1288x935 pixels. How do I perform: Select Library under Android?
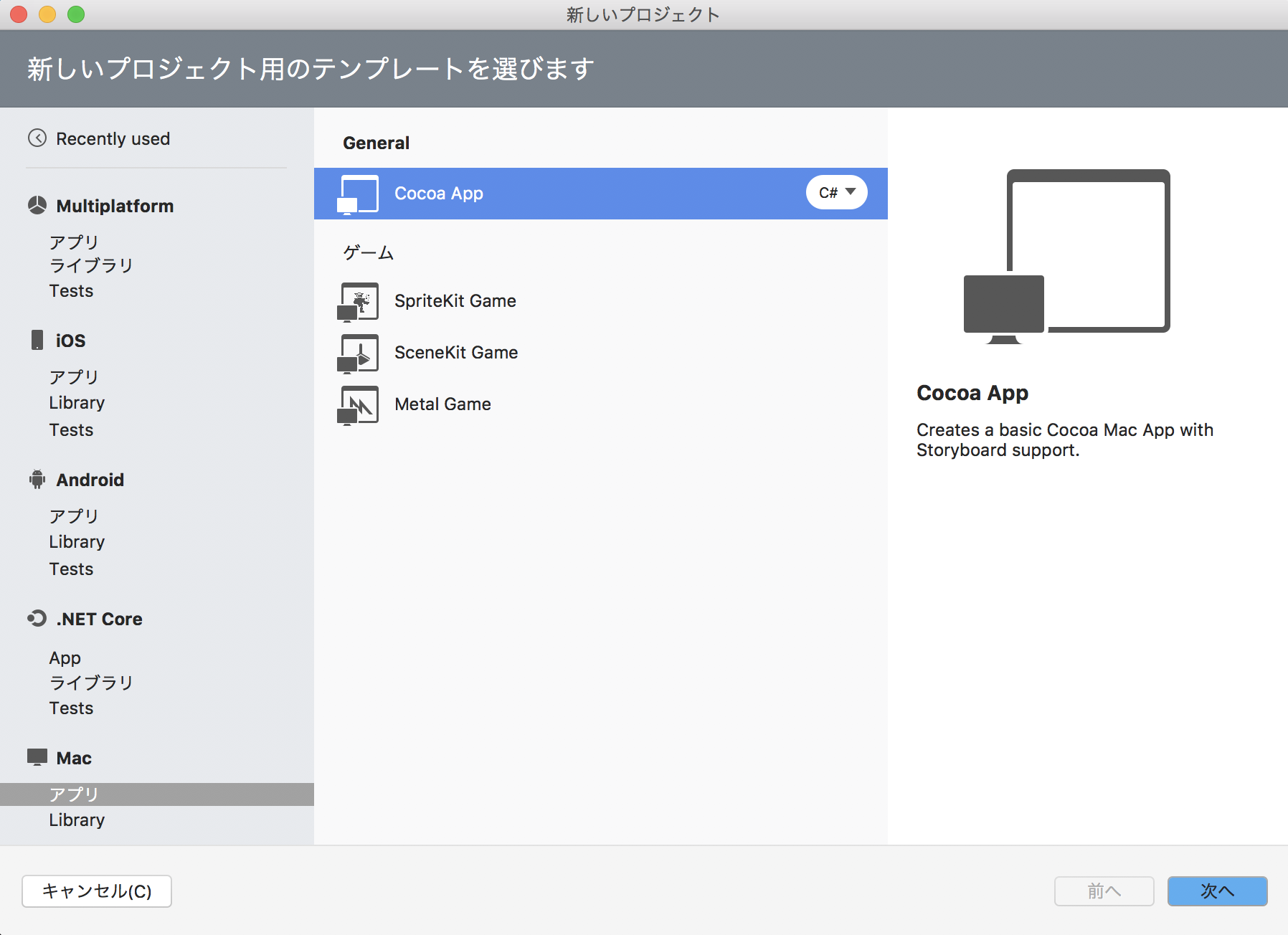point(77,542)
